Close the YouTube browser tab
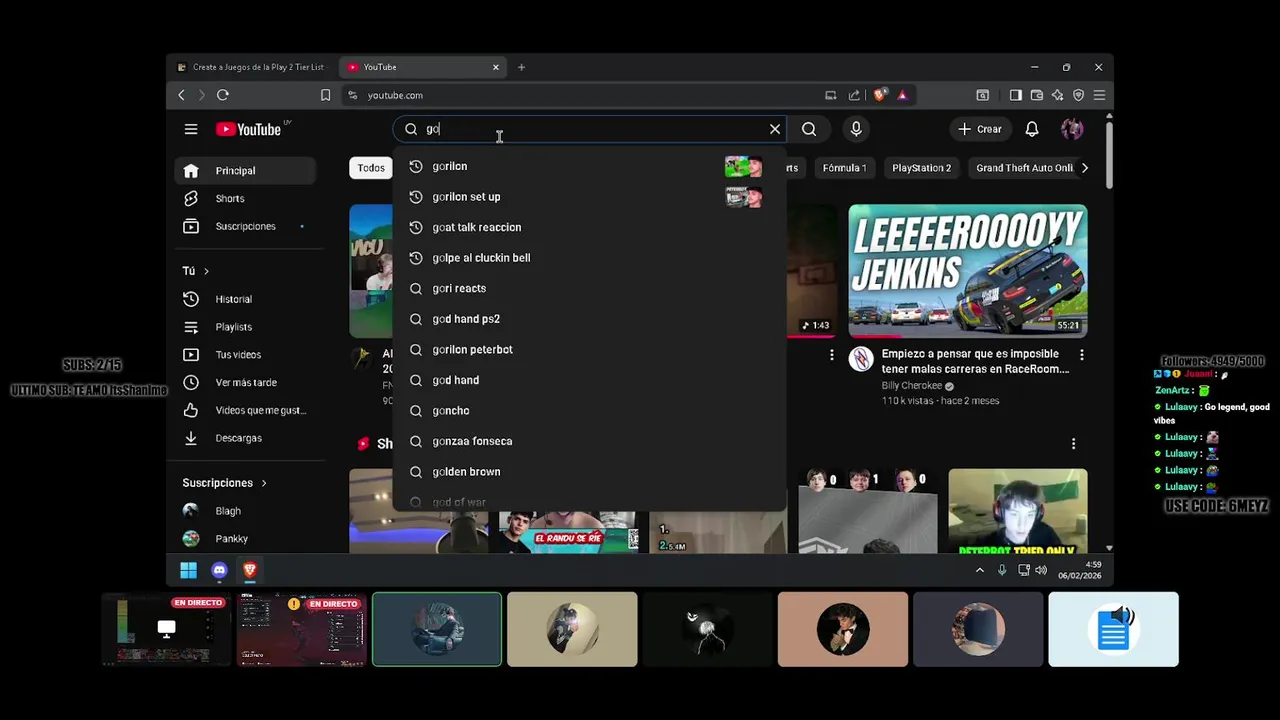 (x=495, y=67)
